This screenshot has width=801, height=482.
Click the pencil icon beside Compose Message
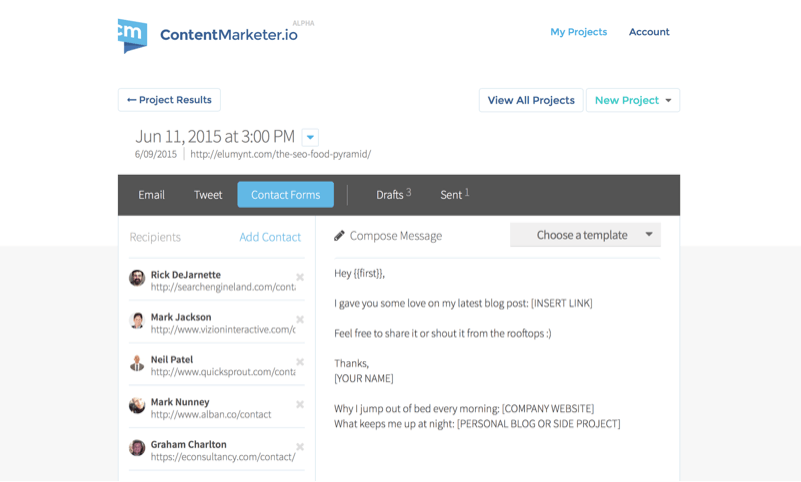pyautogui.click(x=339, y=235)
